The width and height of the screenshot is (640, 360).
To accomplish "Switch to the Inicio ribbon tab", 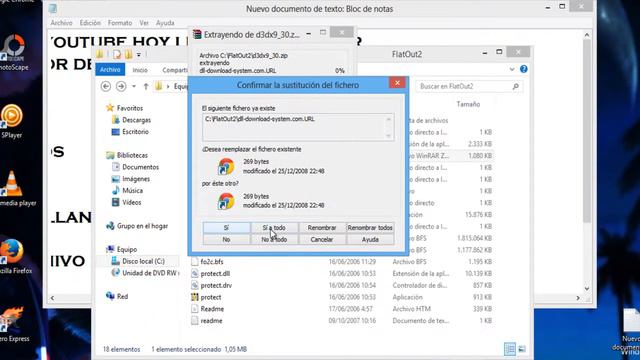I will click(x=140, y=70).
